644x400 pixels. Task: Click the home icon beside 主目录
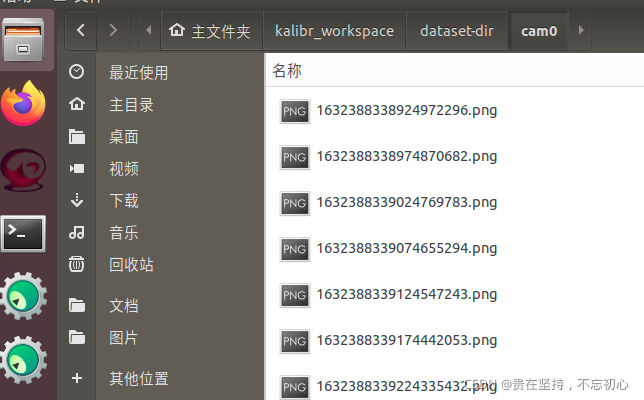tap(77, 104)
